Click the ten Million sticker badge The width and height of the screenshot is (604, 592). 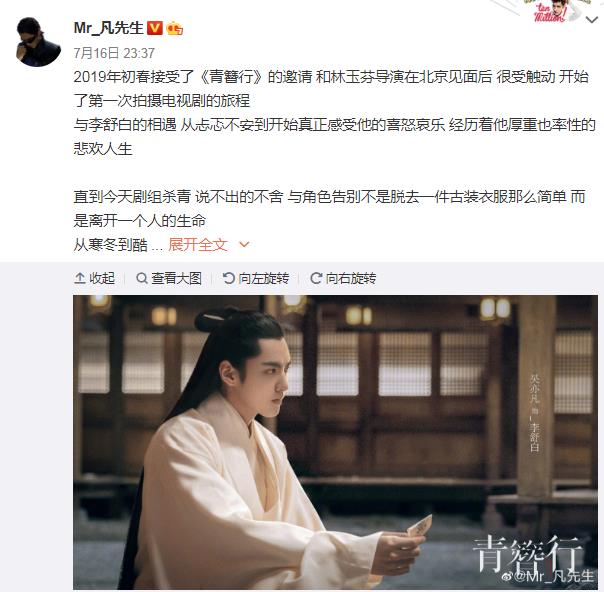coord(553,12)
